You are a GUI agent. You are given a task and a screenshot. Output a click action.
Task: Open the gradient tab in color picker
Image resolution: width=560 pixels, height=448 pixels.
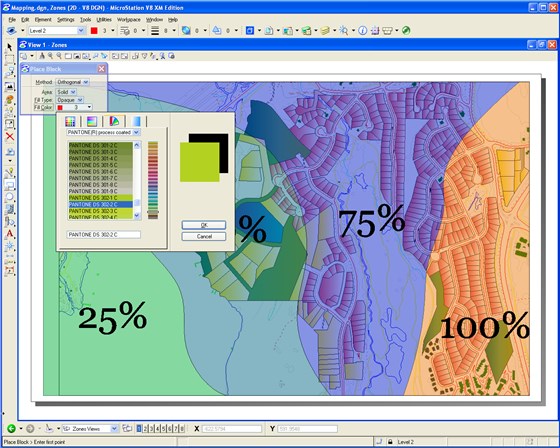click(136, 121)
